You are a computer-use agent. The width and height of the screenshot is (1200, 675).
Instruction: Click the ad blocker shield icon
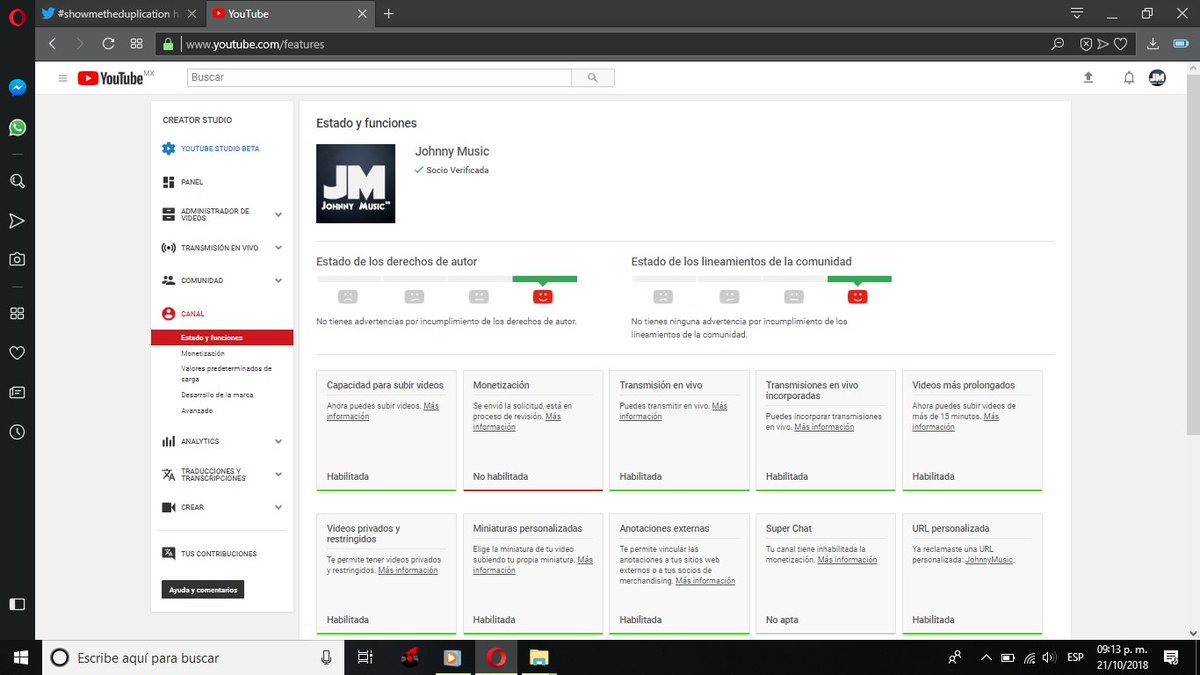click(x=1086, y=44)
